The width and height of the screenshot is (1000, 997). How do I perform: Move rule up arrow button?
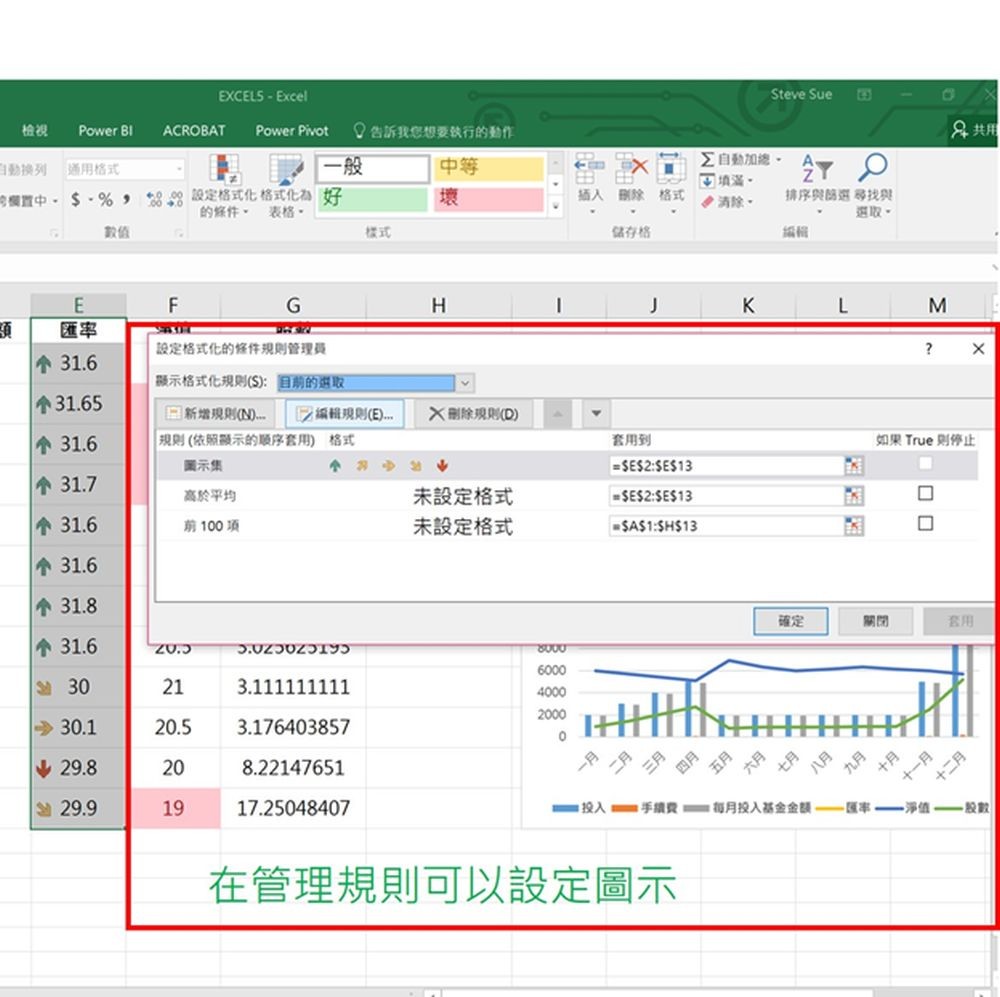click(557, 413)
